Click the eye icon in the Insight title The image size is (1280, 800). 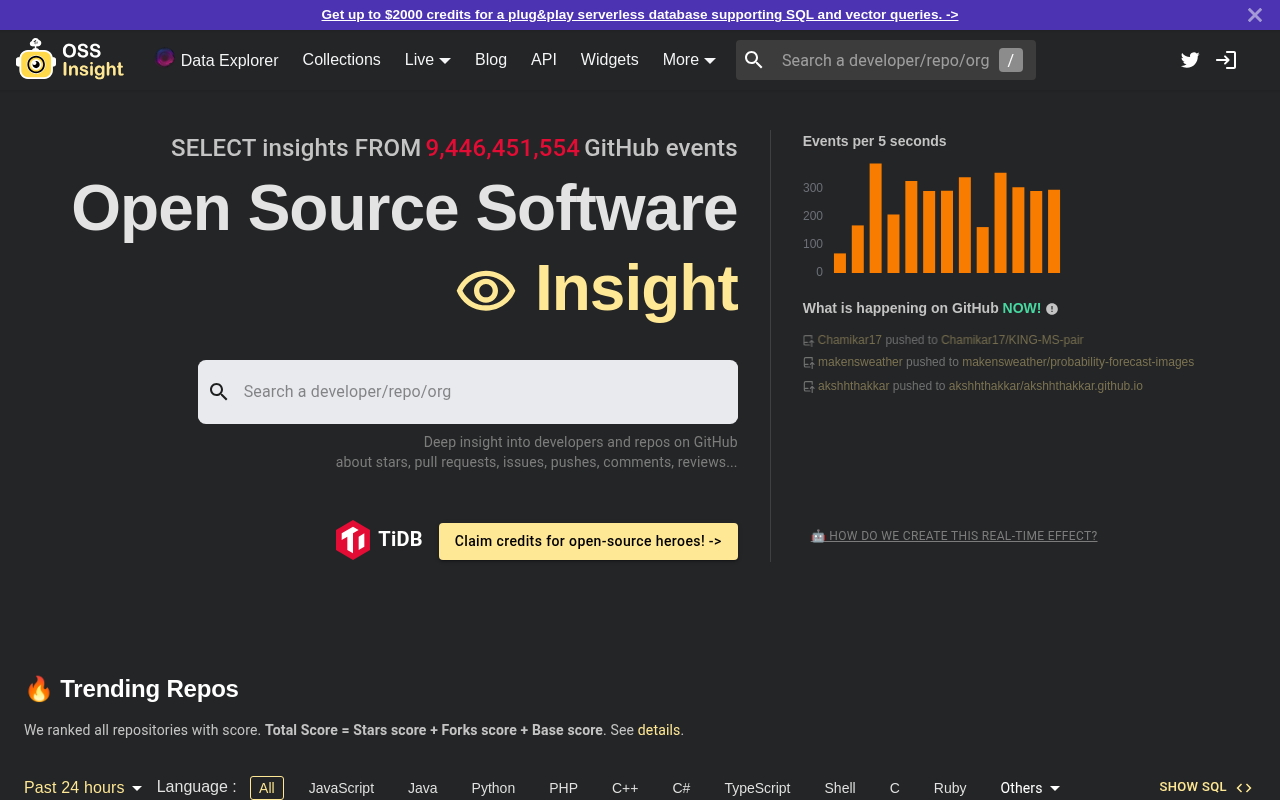coord(486,291)
